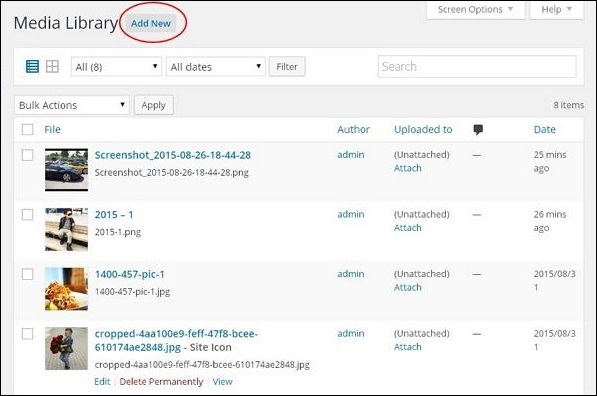Check the Screenshot_2015-08-26-18-44-28 row checkbox
The width and height of the screenshot is (597, 396).
point(27,155)
